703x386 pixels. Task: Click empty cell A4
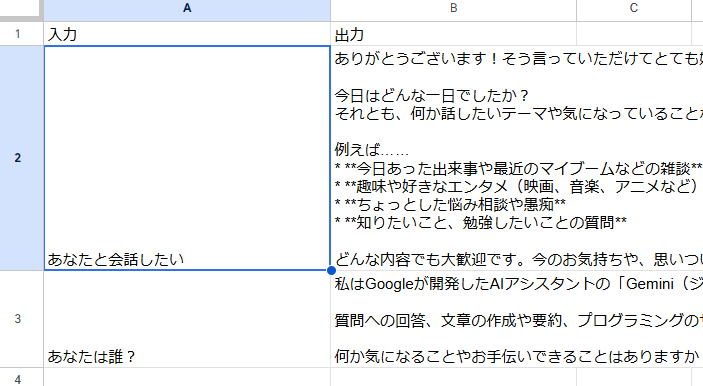(187, 377)
